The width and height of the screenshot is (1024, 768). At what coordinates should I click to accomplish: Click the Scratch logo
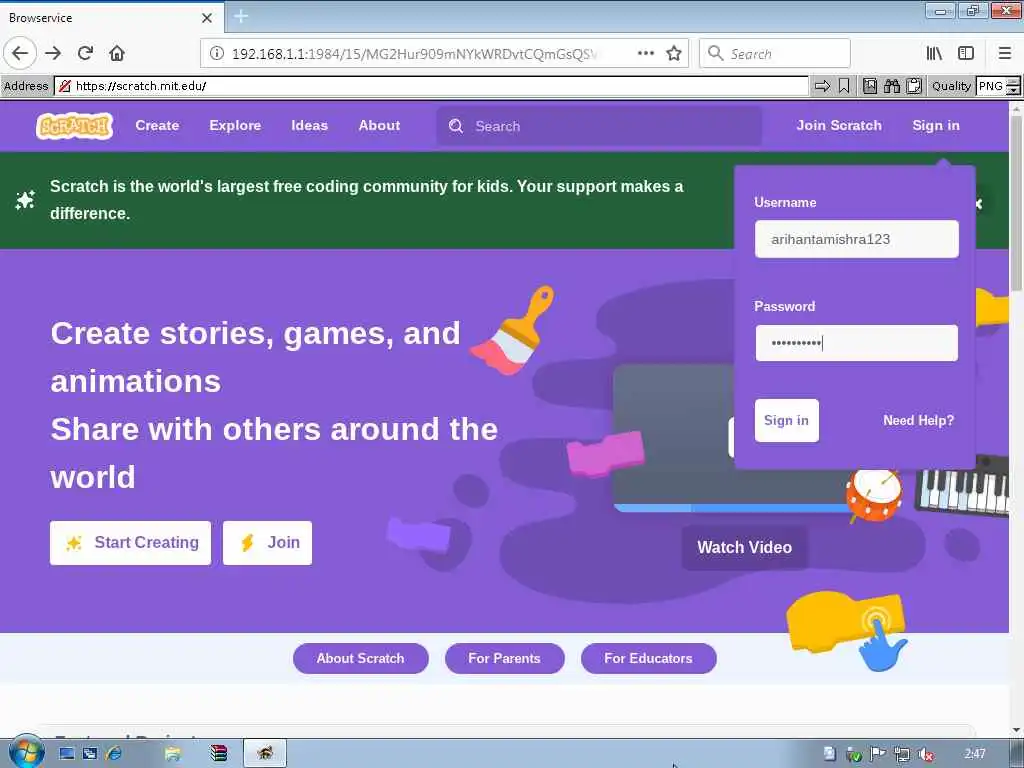[74, 125]
